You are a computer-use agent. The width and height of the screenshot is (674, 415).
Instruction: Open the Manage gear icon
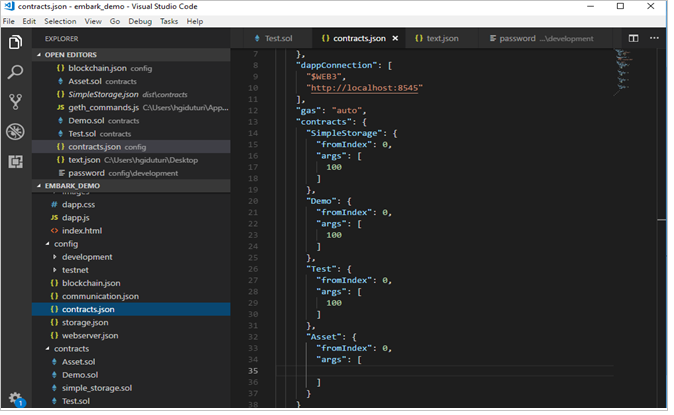[15, 399]
